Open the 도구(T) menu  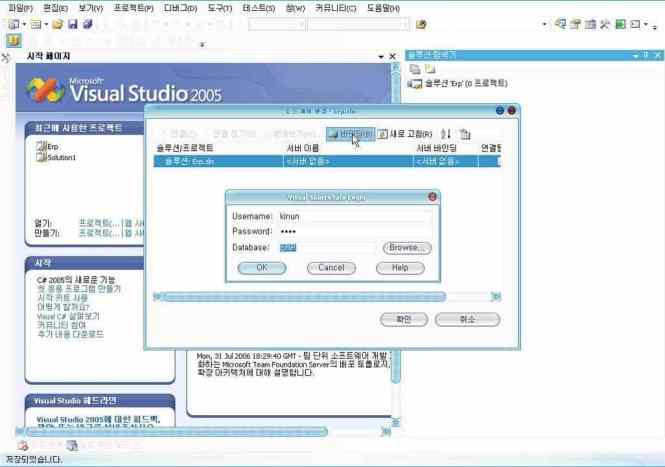[x=220, y=8]
